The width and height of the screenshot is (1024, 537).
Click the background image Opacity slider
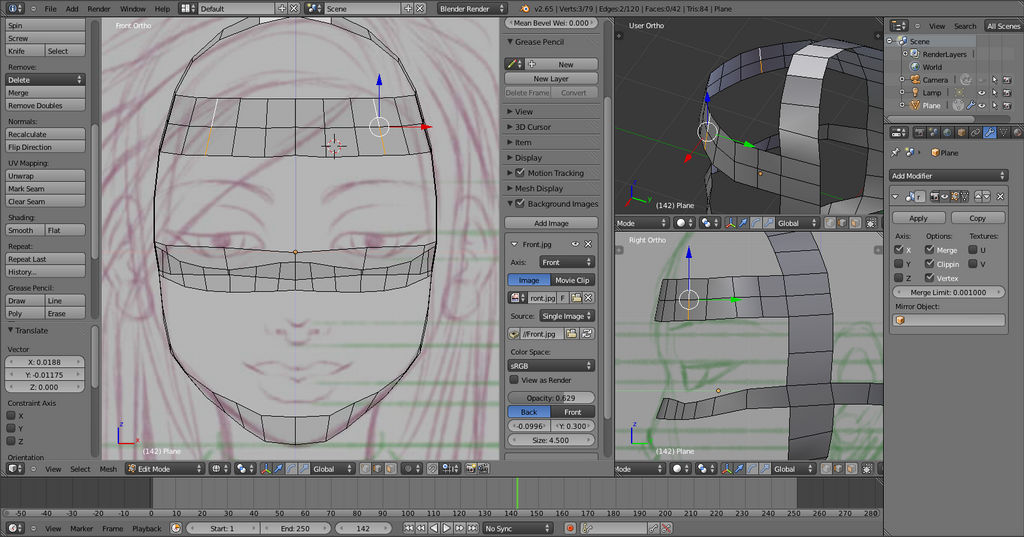[553, 398]
